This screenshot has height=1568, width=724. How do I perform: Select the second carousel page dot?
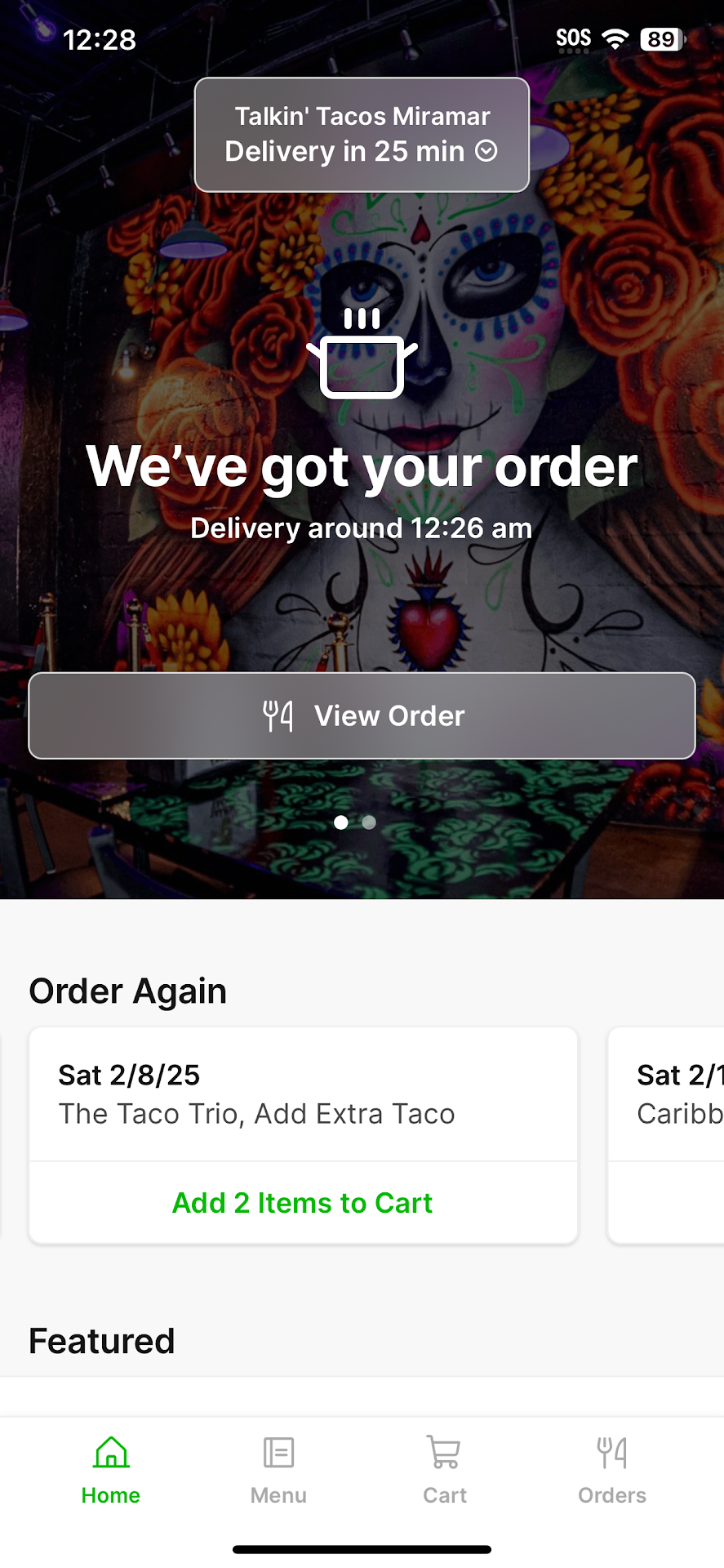369,822
